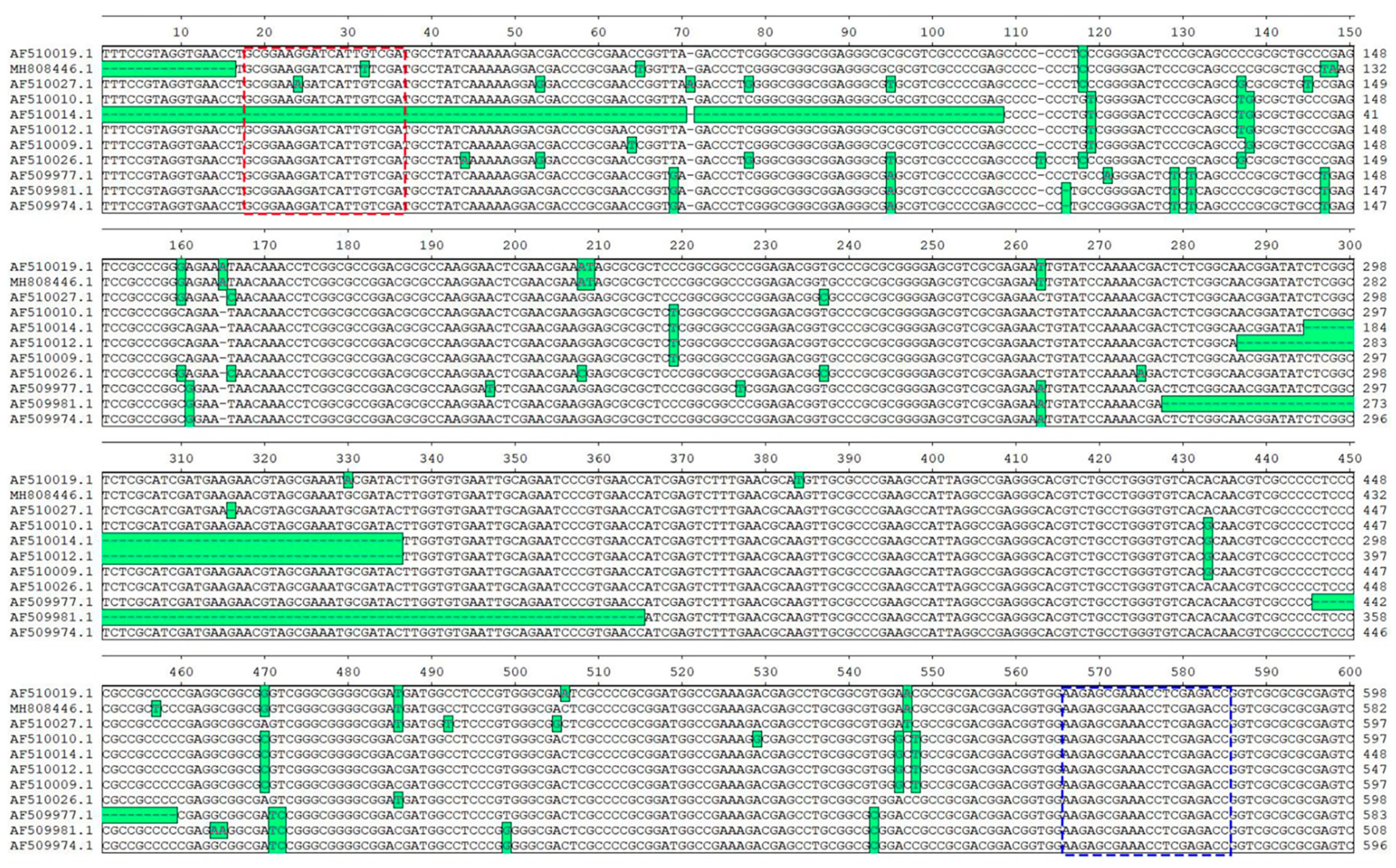The width and height of the screenshot is (1396, 868).
Task: Click ruler position 220 marker
Action: coord(682,245)
